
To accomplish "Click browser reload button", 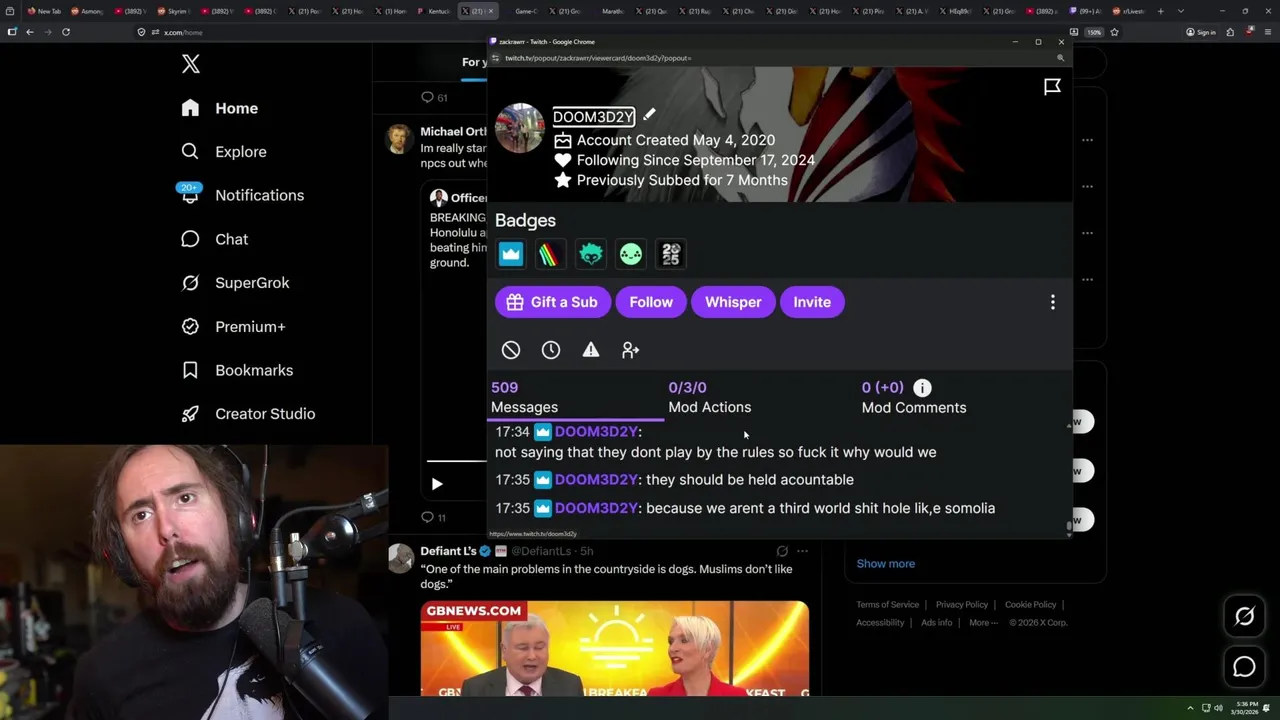I will (x=66, y=32).
